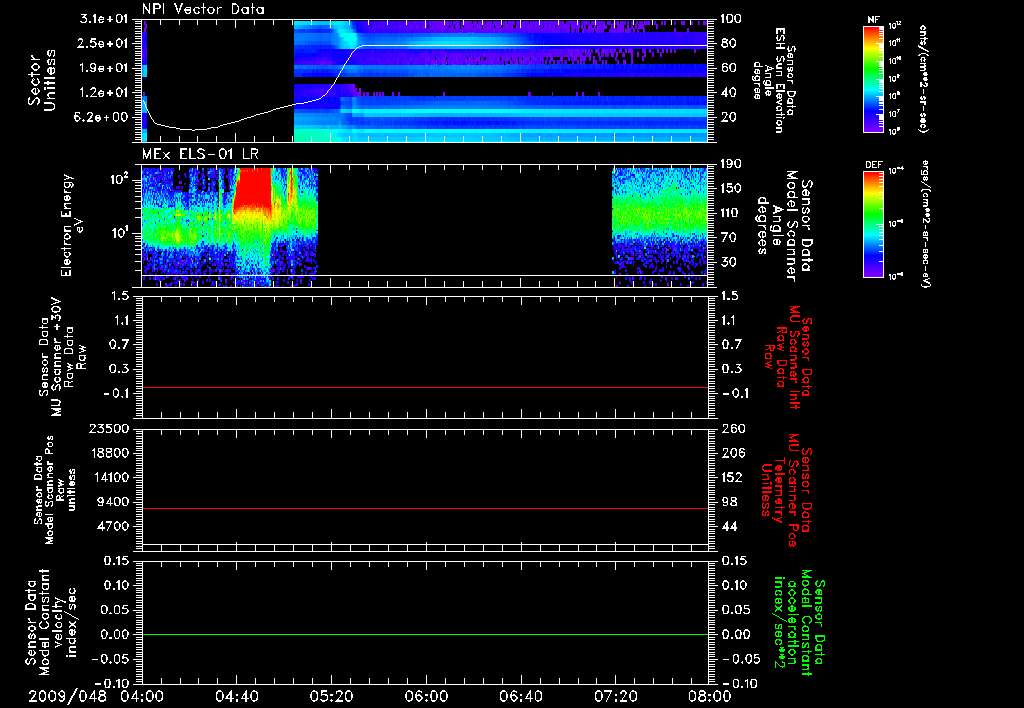Click the green velocity line in bottom panel
The image size is (1024, 708).
tap(424, 634)
